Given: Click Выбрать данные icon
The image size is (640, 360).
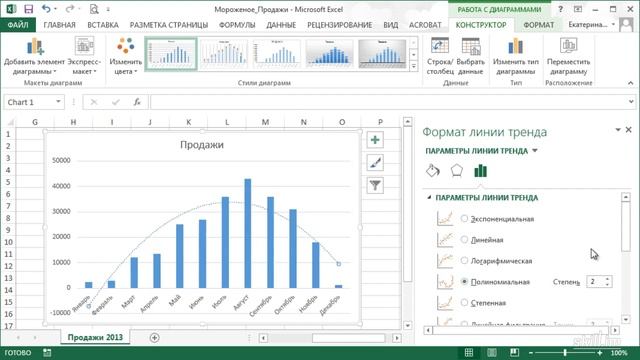Looking at the screenshot, I should pos(471,56).
